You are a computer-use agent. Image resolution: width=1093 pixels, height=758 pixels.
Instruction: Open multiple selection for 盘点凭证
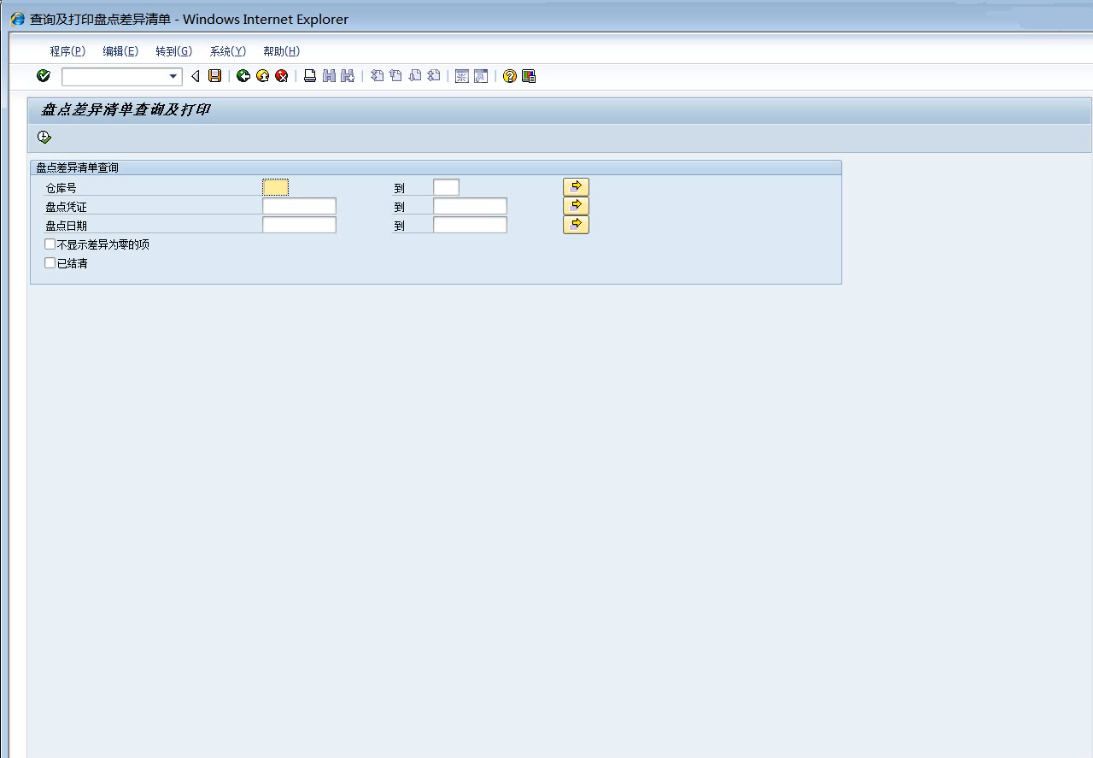click(x=576, y=205)
